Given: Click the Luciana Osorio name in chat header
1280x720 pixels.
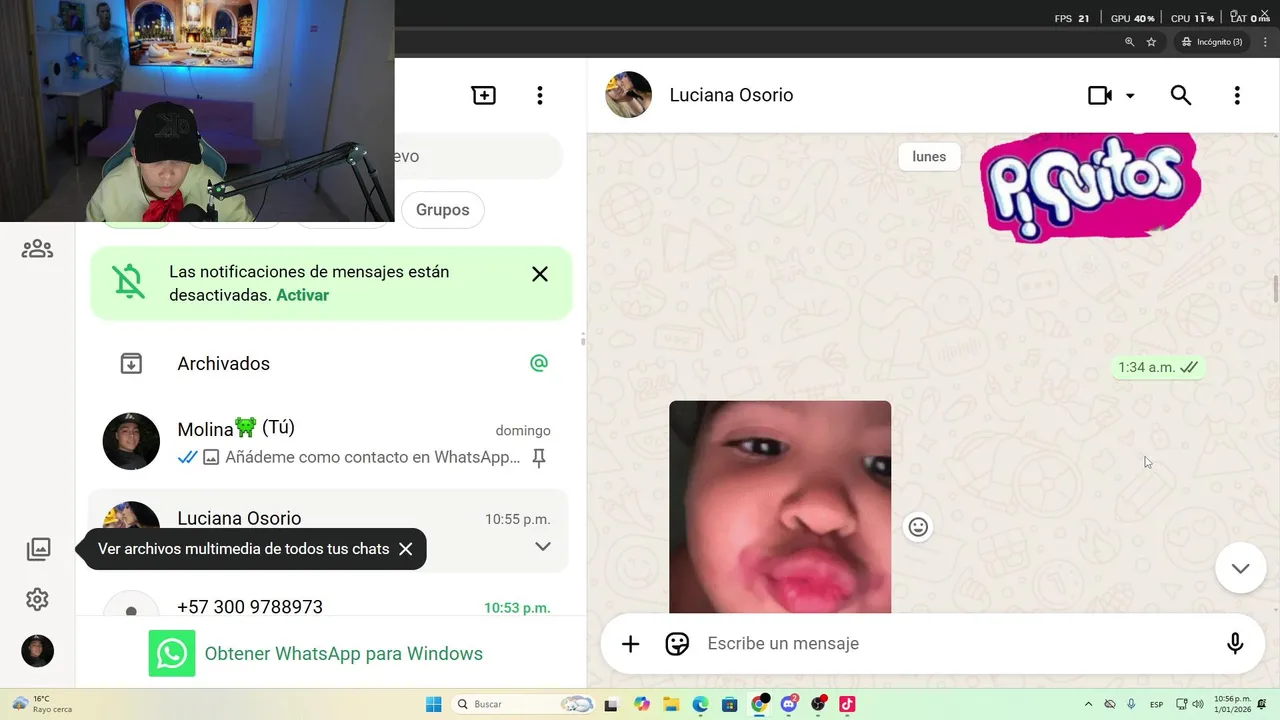Looking at the screenshot, I should pyautogui.click(x=731, y=95).
